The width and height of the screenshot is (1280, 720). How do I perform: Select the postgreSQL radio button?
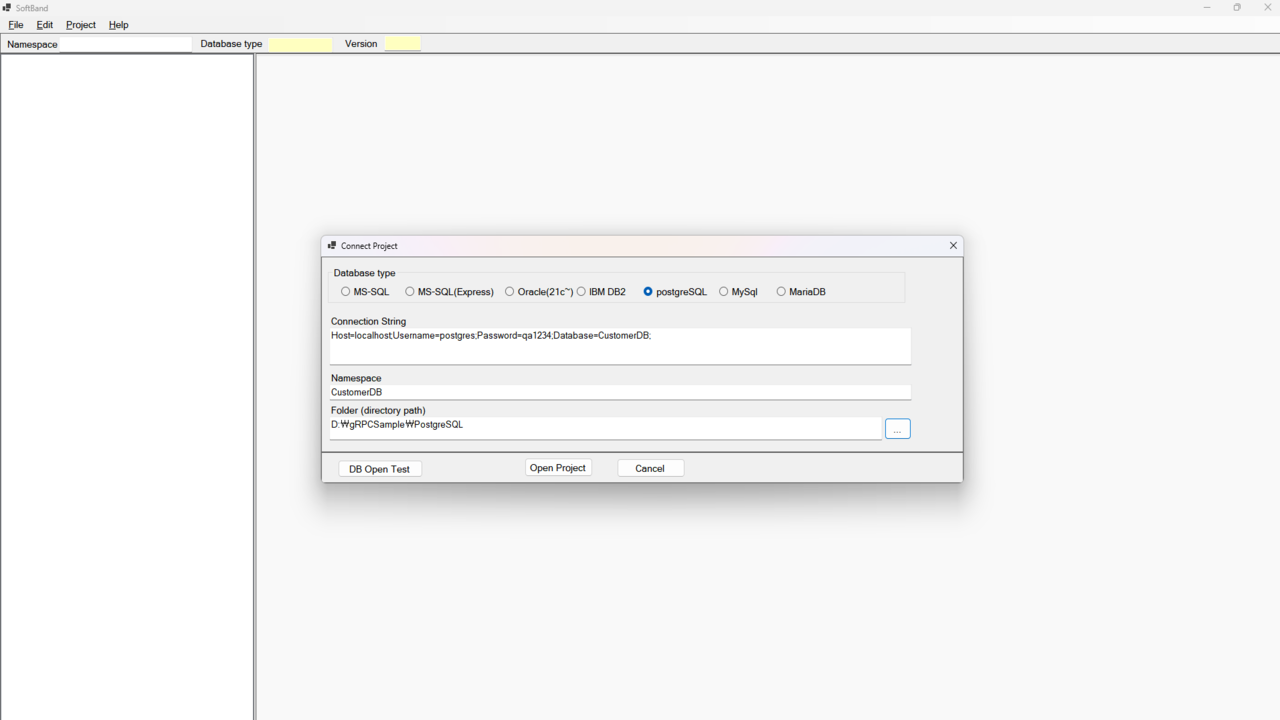pos(648,292)
